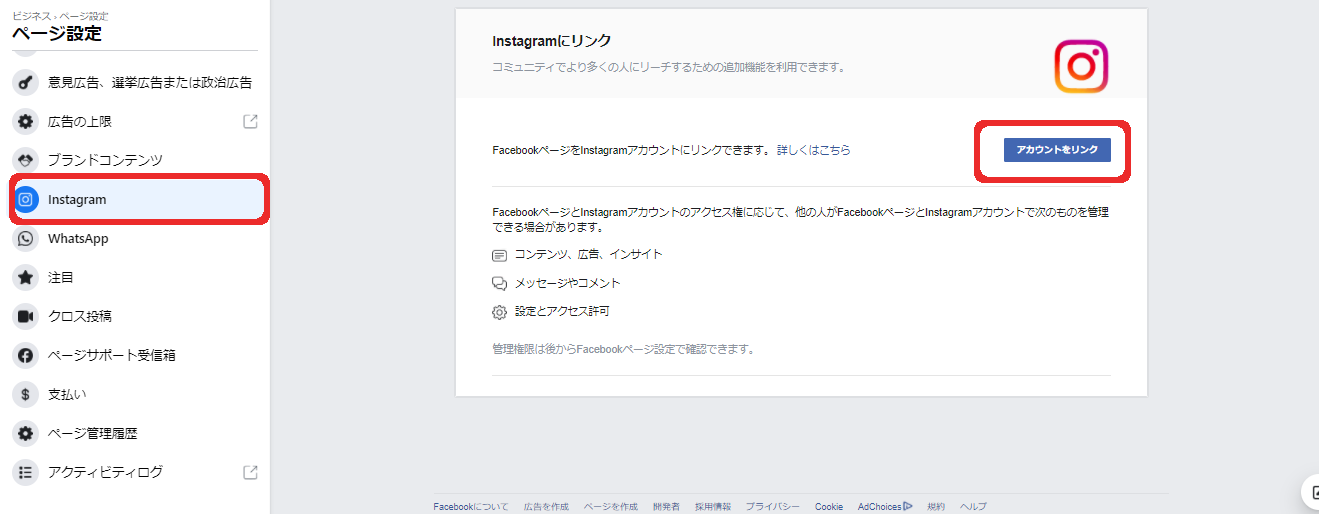Open プライバシー footer link

772,507
